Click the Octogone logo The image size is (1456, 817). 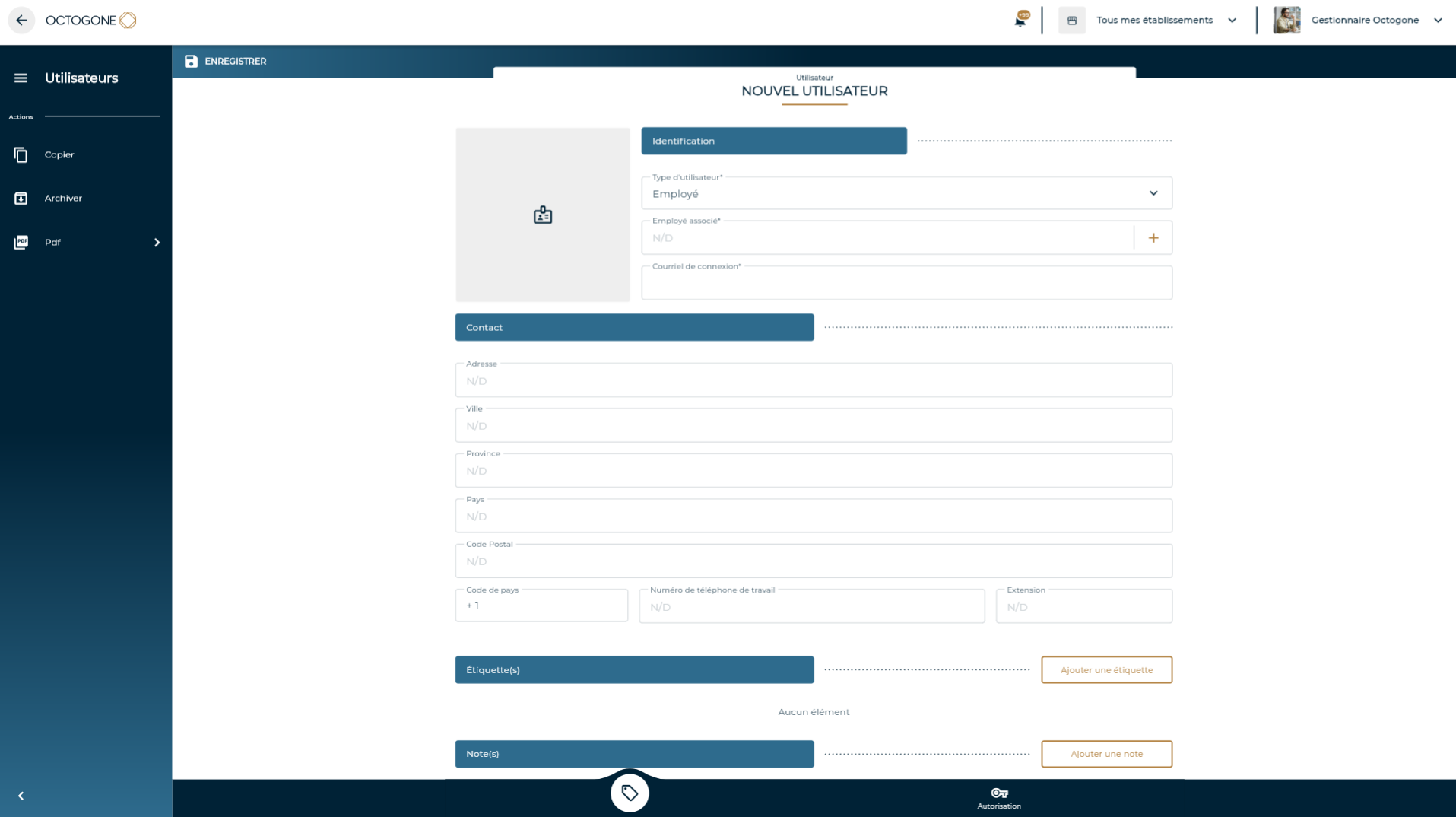(x=91, y=21)
